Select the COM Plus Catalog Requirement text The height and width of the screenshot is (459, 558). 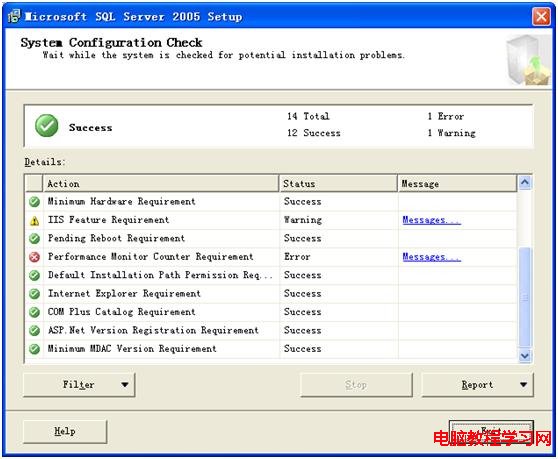click(122, 312)
